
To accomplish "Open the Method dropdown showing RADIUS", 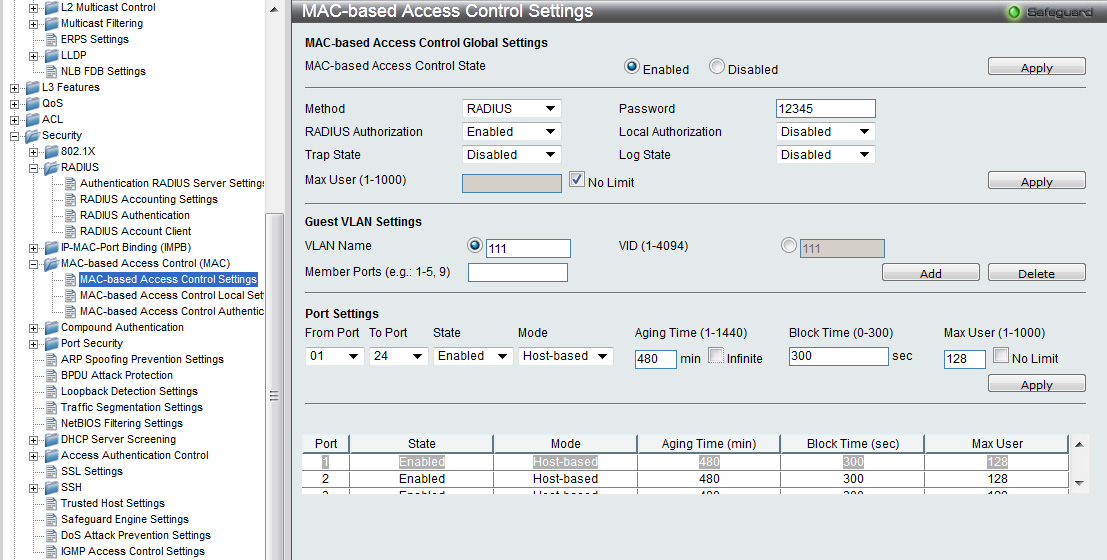I will [512, 109].
